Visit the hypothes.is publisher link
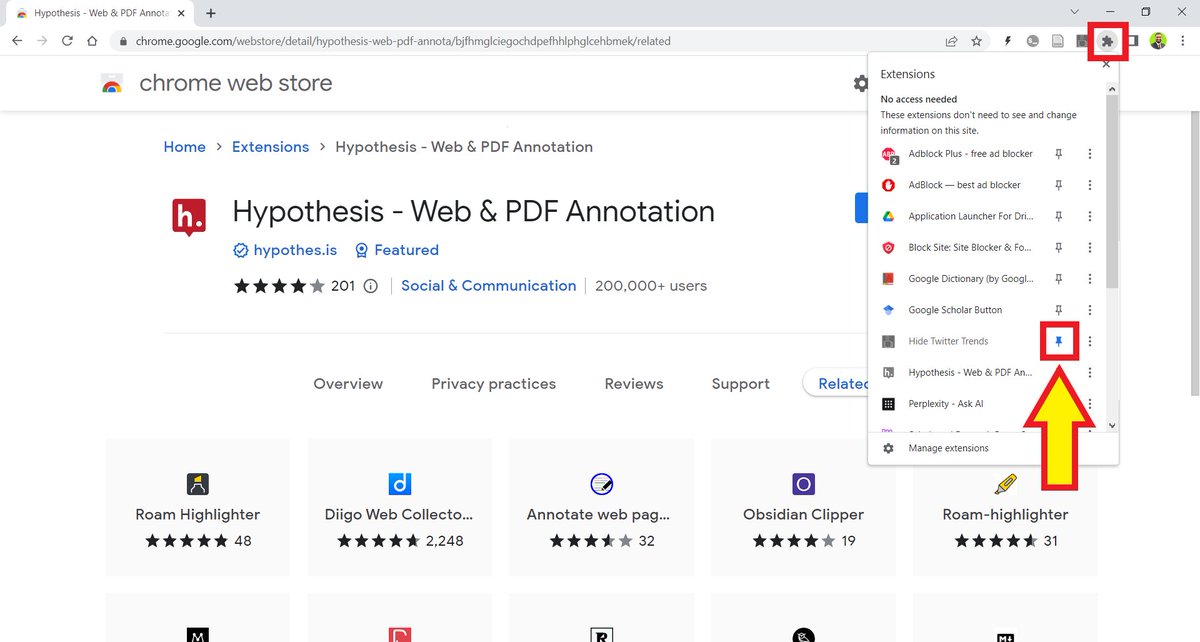This screenshot has width=1200, height=642. [285, 250]
